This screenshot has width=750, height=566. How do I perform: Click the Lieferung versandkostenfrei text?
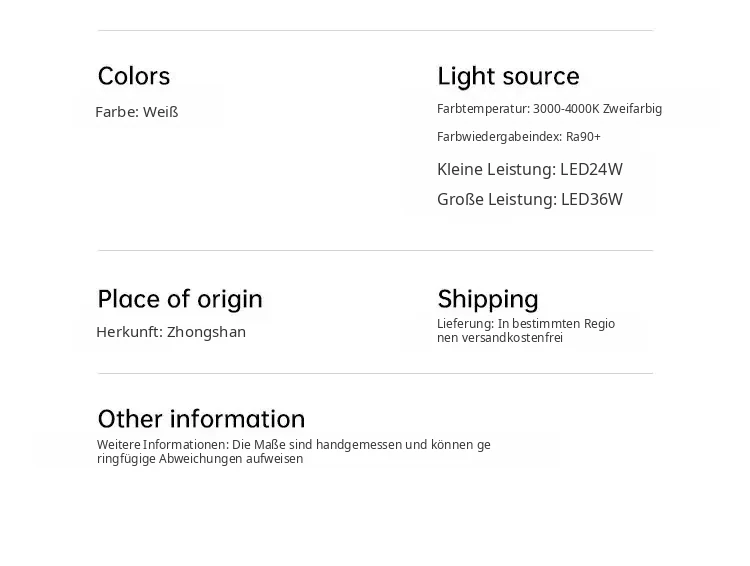[526, 331]
